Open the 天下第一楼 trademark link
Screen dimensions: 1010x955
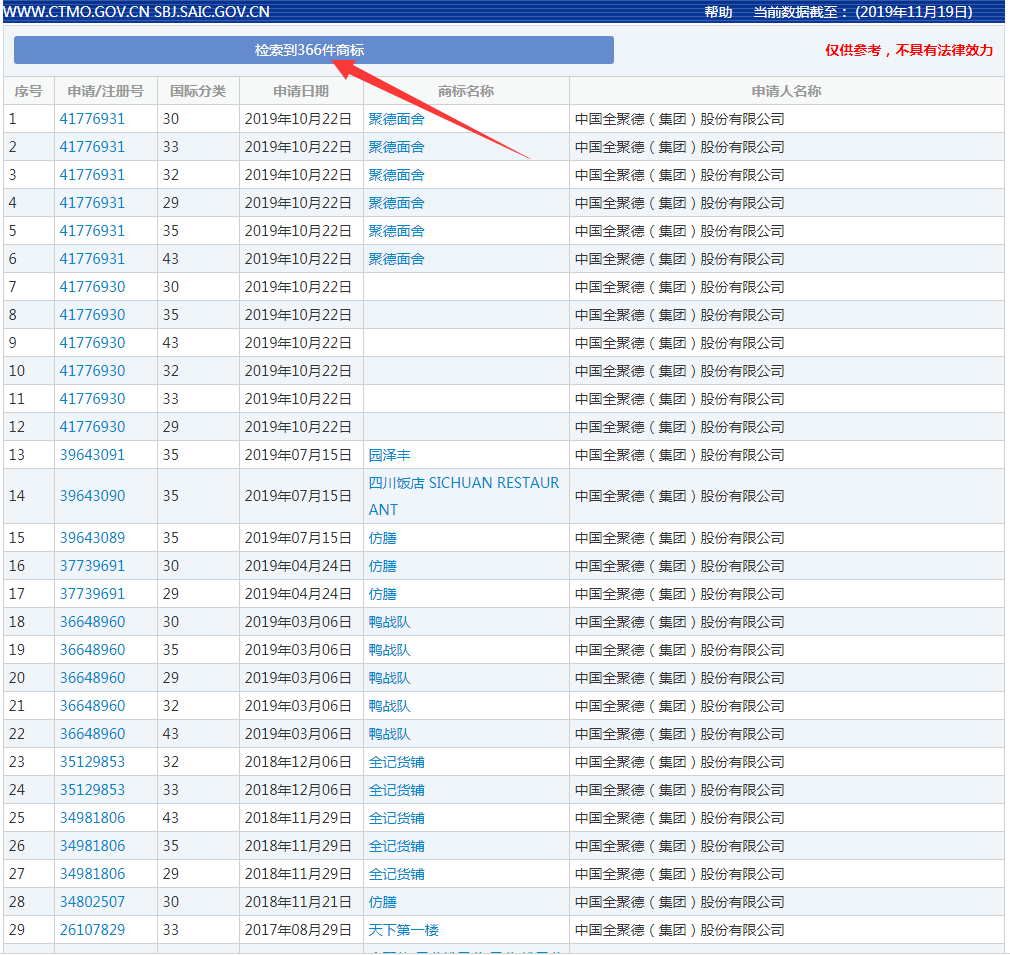[x=403, y=931]
